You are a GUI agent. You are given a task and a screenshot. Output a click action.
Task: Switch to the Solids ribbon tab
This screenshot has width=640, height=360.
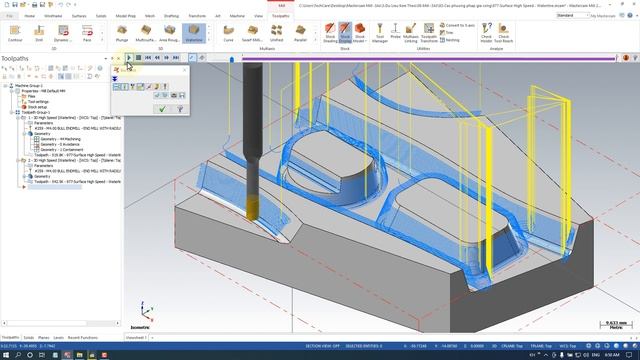pyautogui.click(x=101, y=16)
